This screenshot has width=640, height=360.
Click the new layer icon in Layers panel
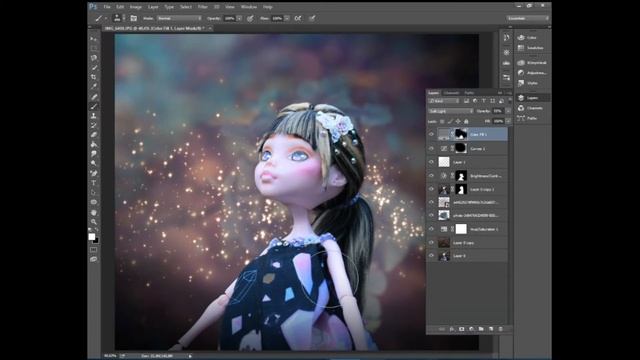click(491, 329)
